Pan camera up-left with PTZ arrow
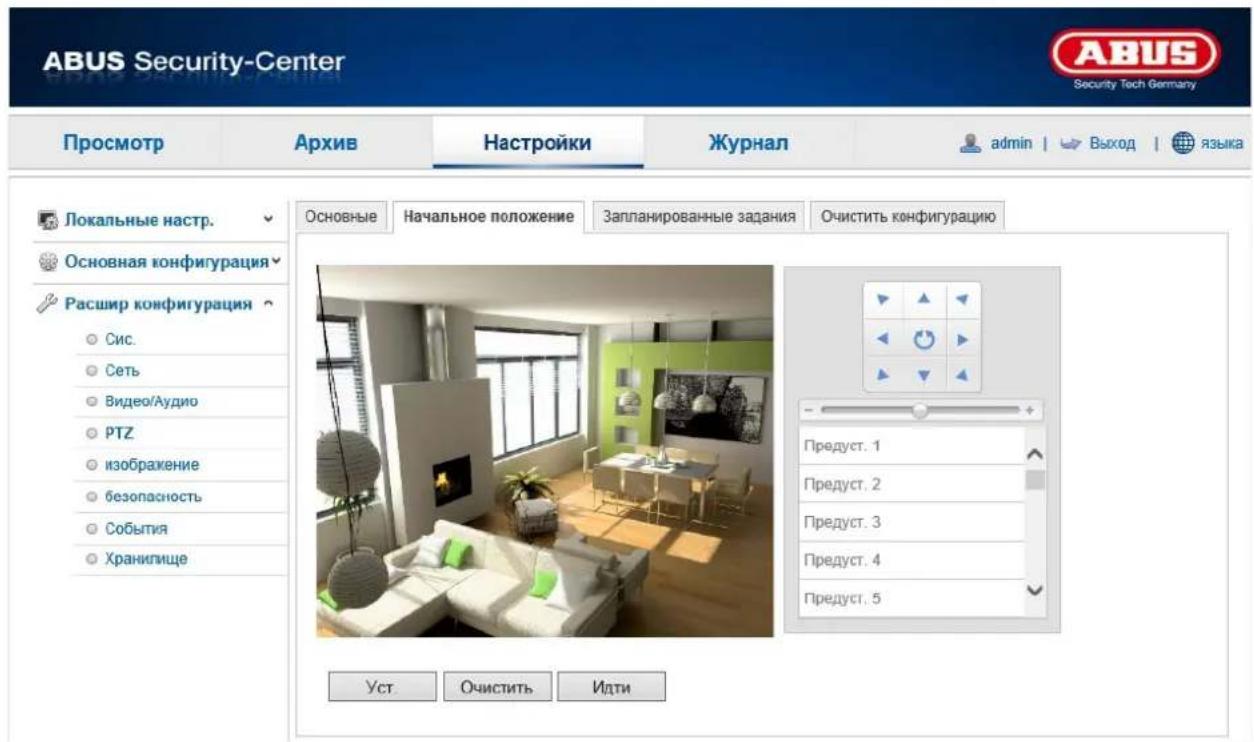Viewport: 1254px width, 742px height. click(882, 299)
